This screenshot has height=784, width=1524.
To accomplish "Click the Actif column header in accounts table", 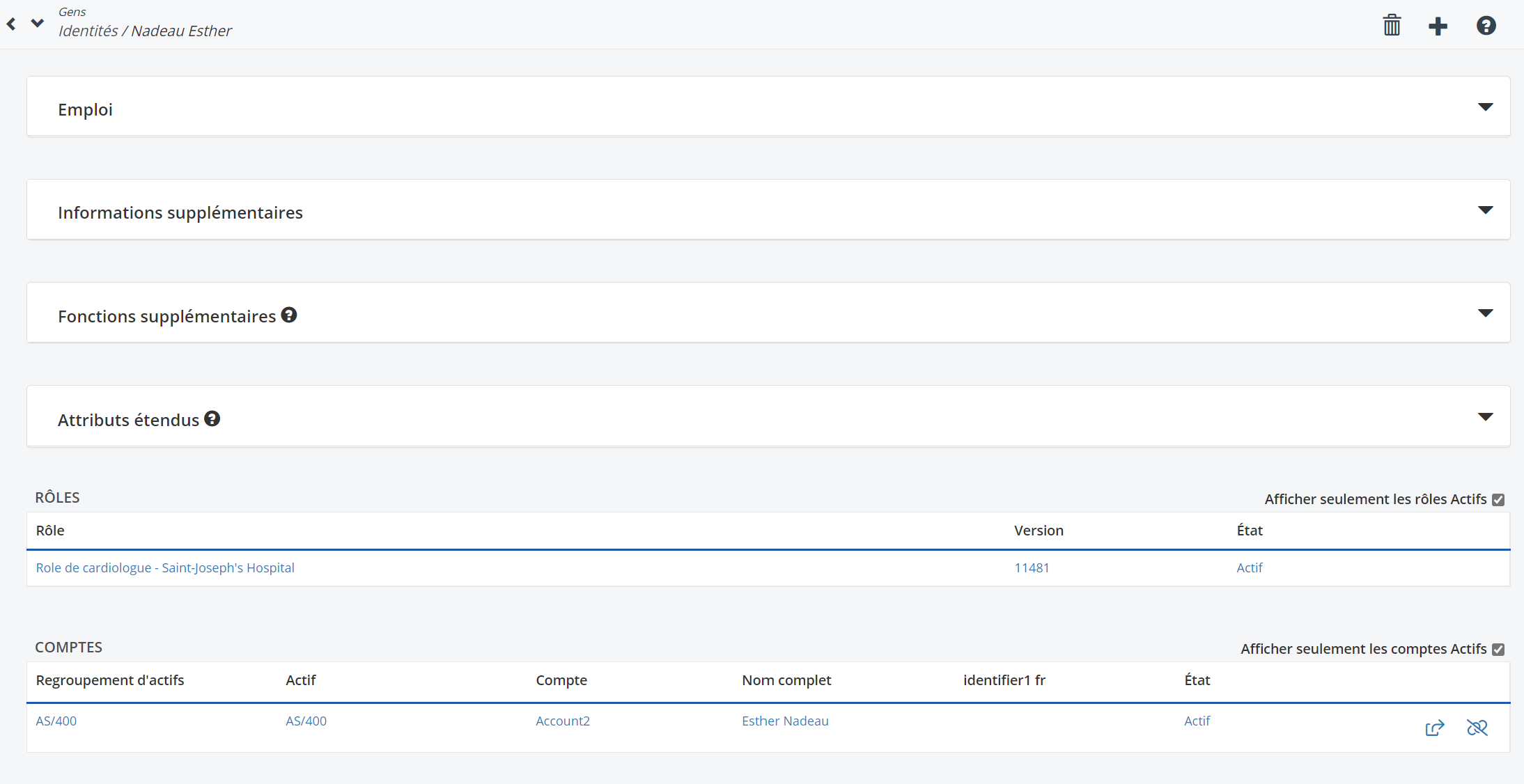I will click(x=301, y=680).
